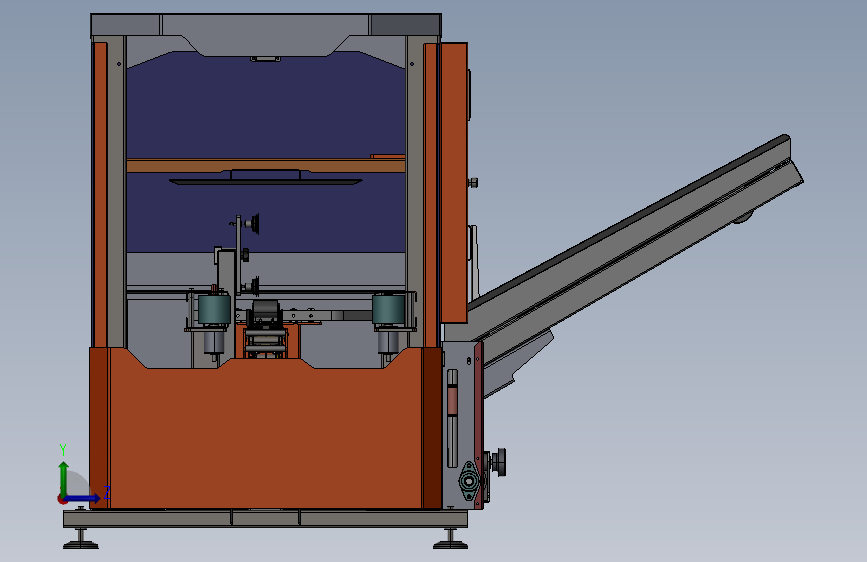Select the slotted guide with red slider block
The width and height of the screenshot is (867, 562).
pos(452,419)
